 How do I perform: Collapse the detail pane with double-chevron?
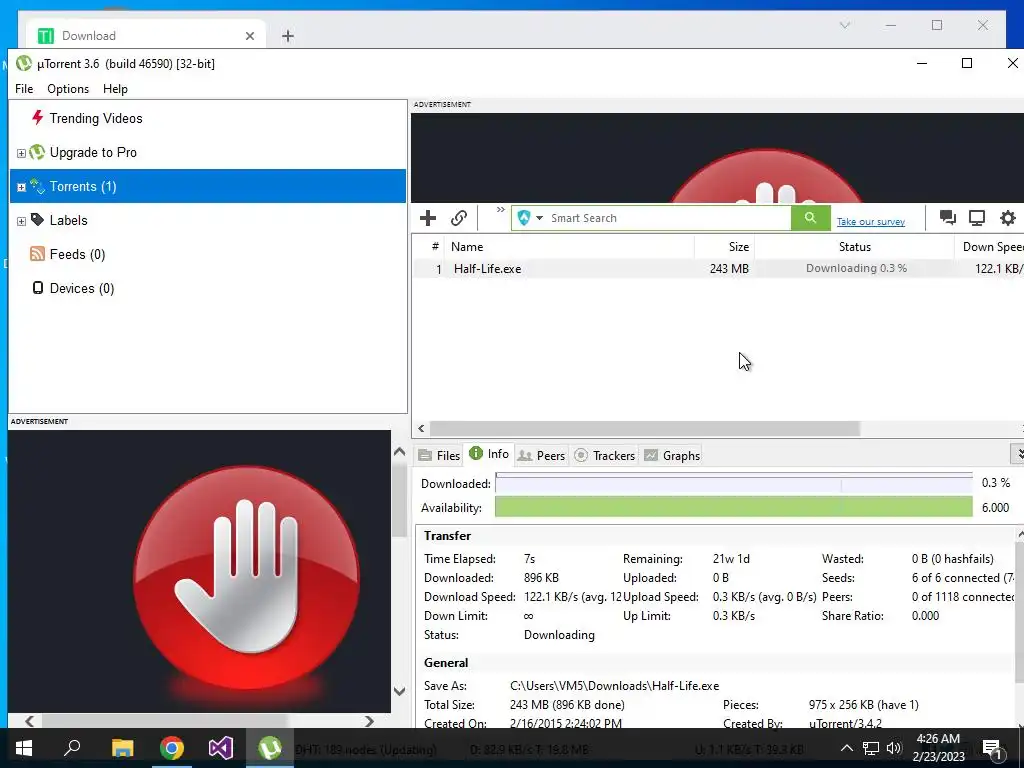pyautogui.click(x=1017, y=453)
